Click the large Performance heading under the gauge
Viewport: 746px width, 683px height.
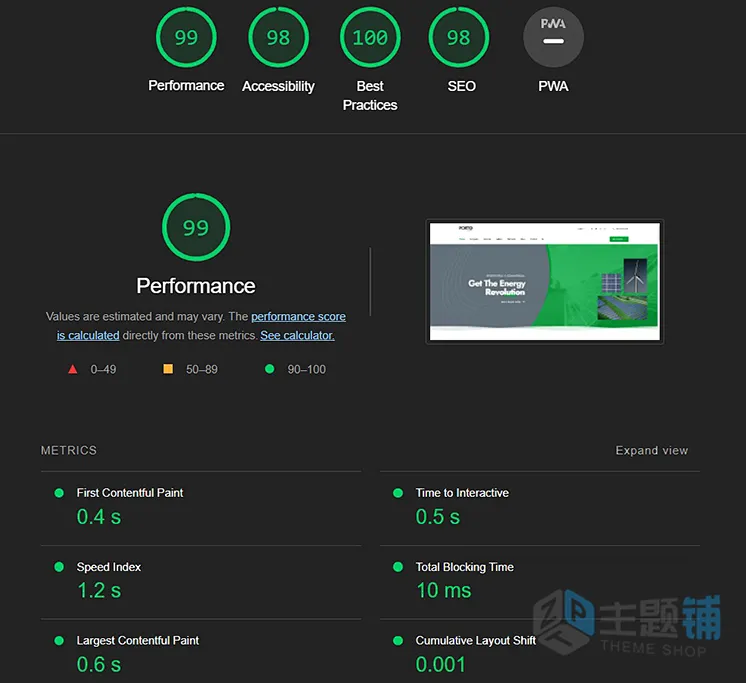[196, 286]
